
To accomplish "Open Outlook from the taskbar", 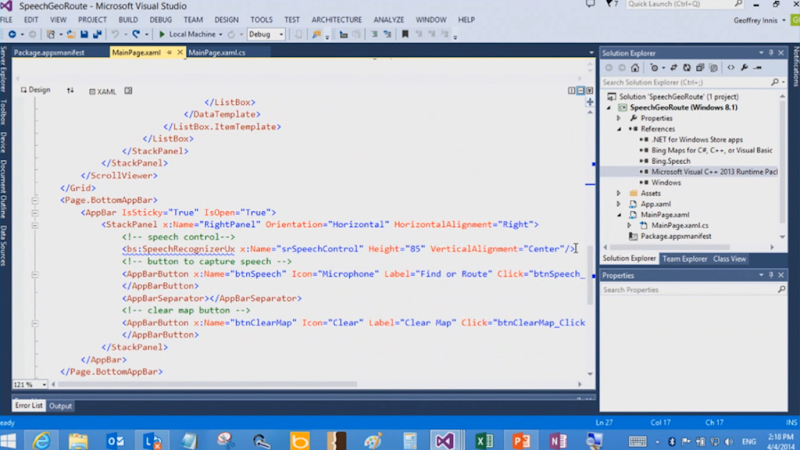I will click(115, 440).
